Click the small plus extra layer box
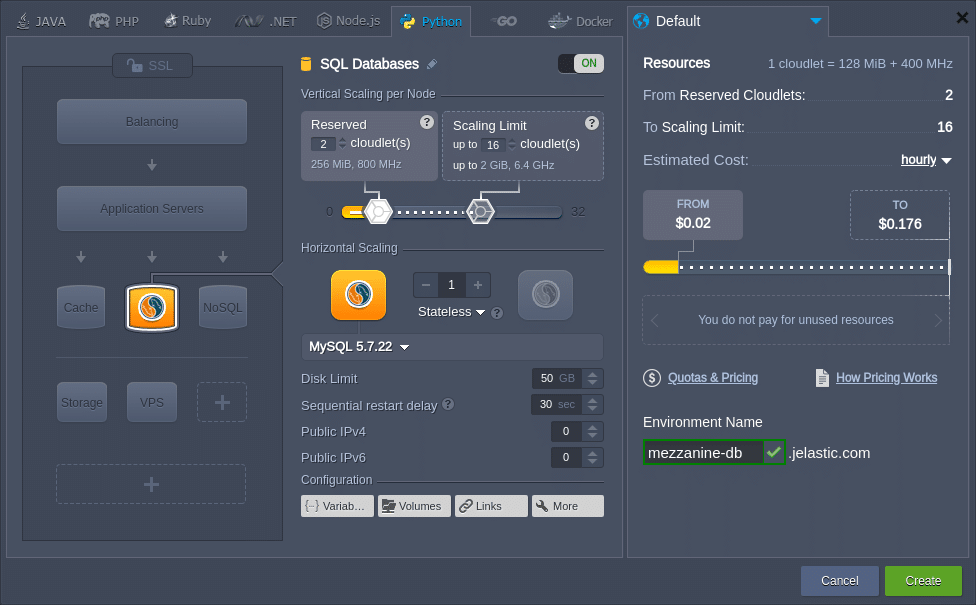This screenshot has width=976, height=605. pos(222,402)
